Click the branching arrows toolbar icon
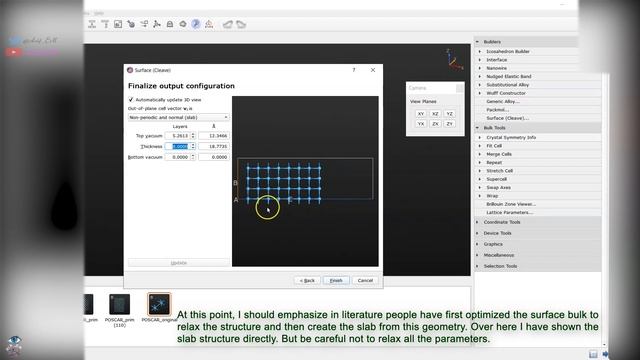Screen dimensions: 640x360 (144, 24)
